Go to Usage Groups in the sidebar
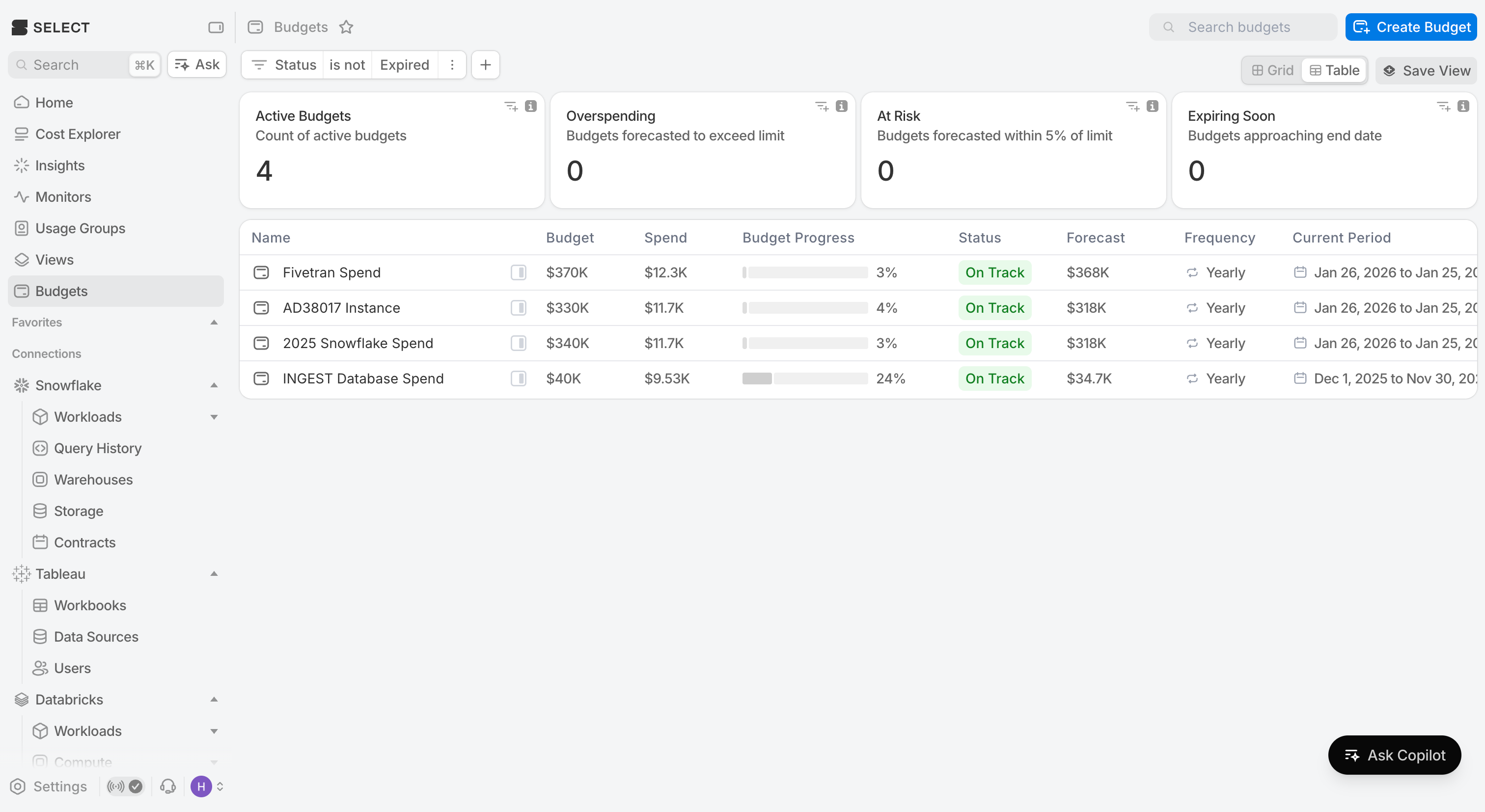 pos(80,228)
